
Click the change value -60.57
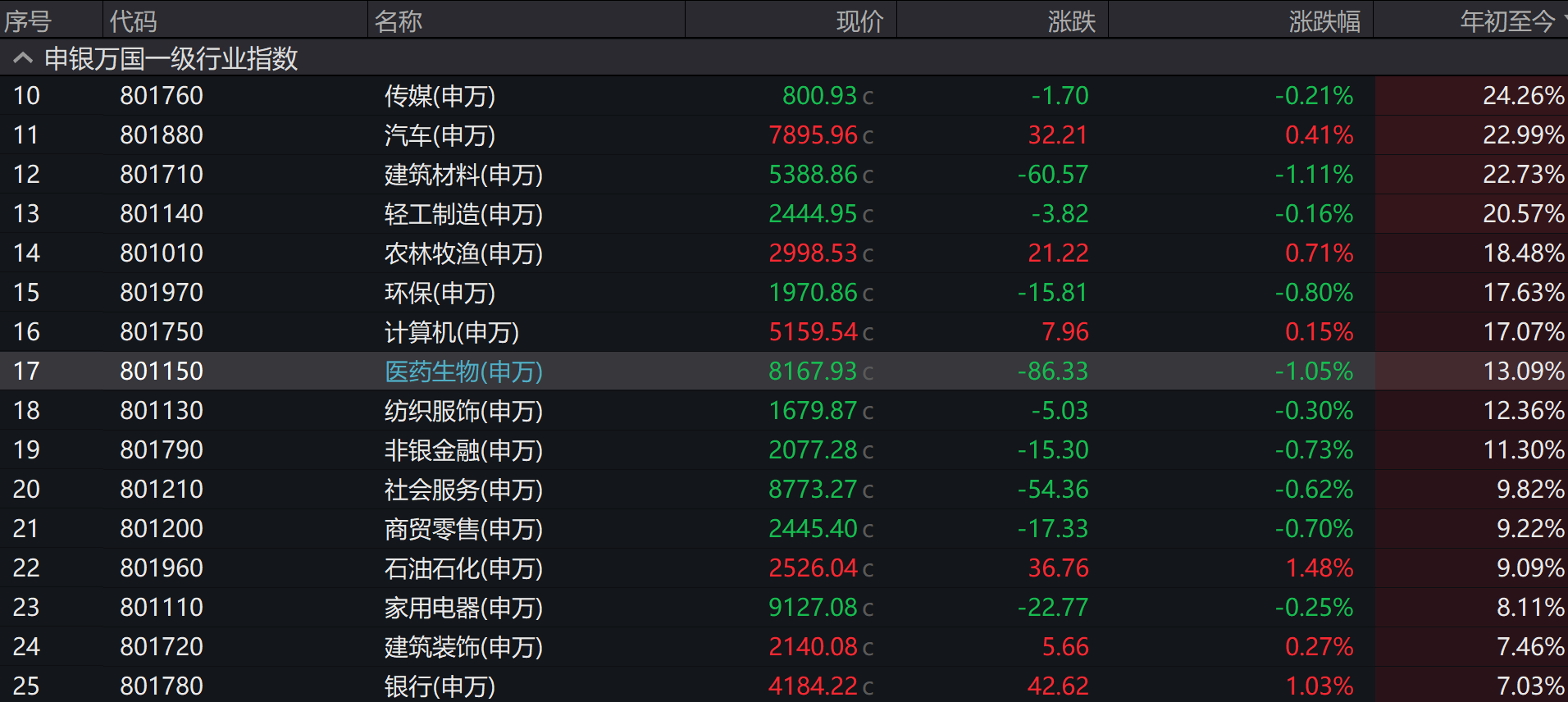click(x=1053, y=175)
